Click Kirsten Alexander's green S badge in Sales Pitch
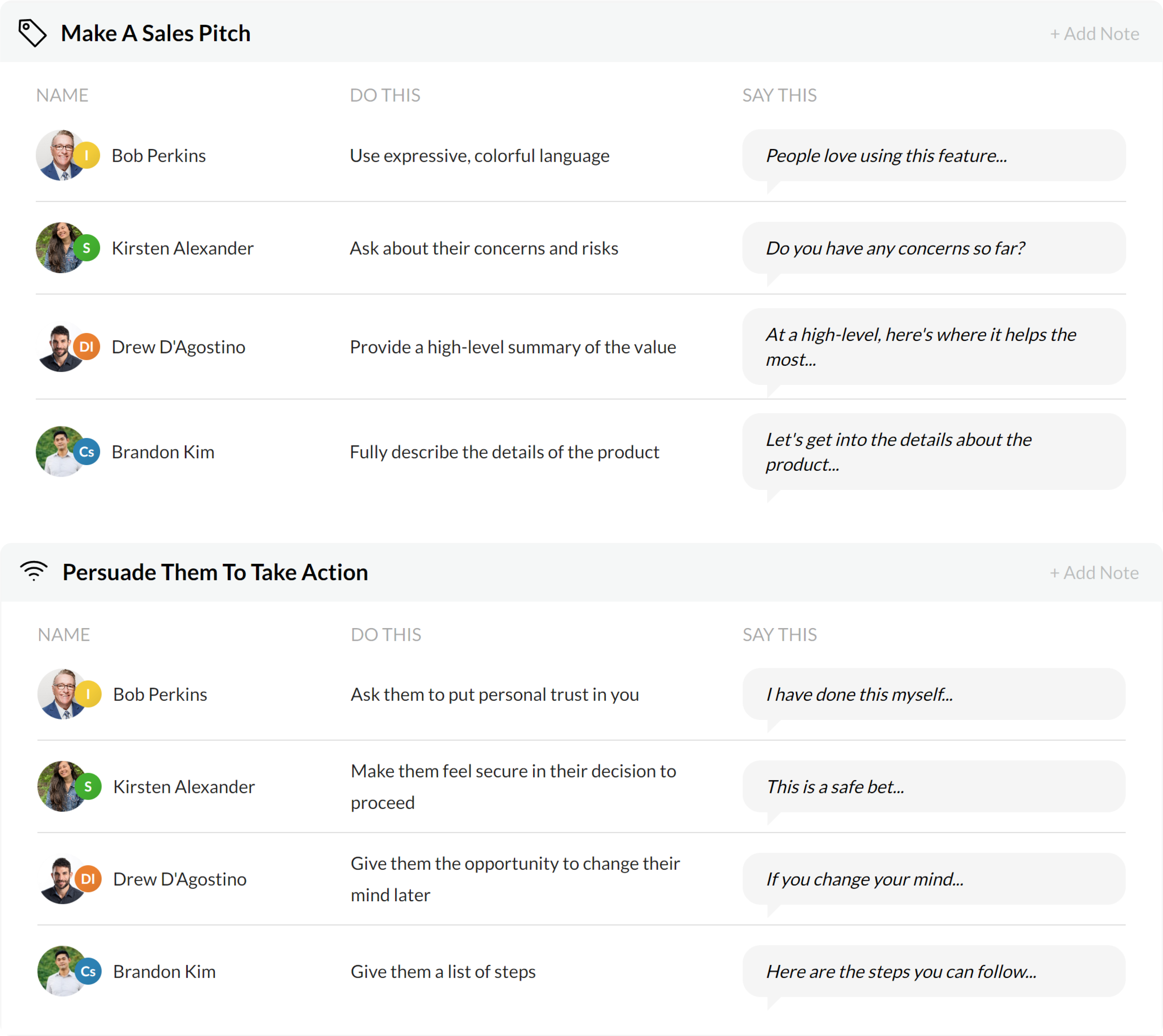The image size is (1163, 1036). tap(87, 248)
